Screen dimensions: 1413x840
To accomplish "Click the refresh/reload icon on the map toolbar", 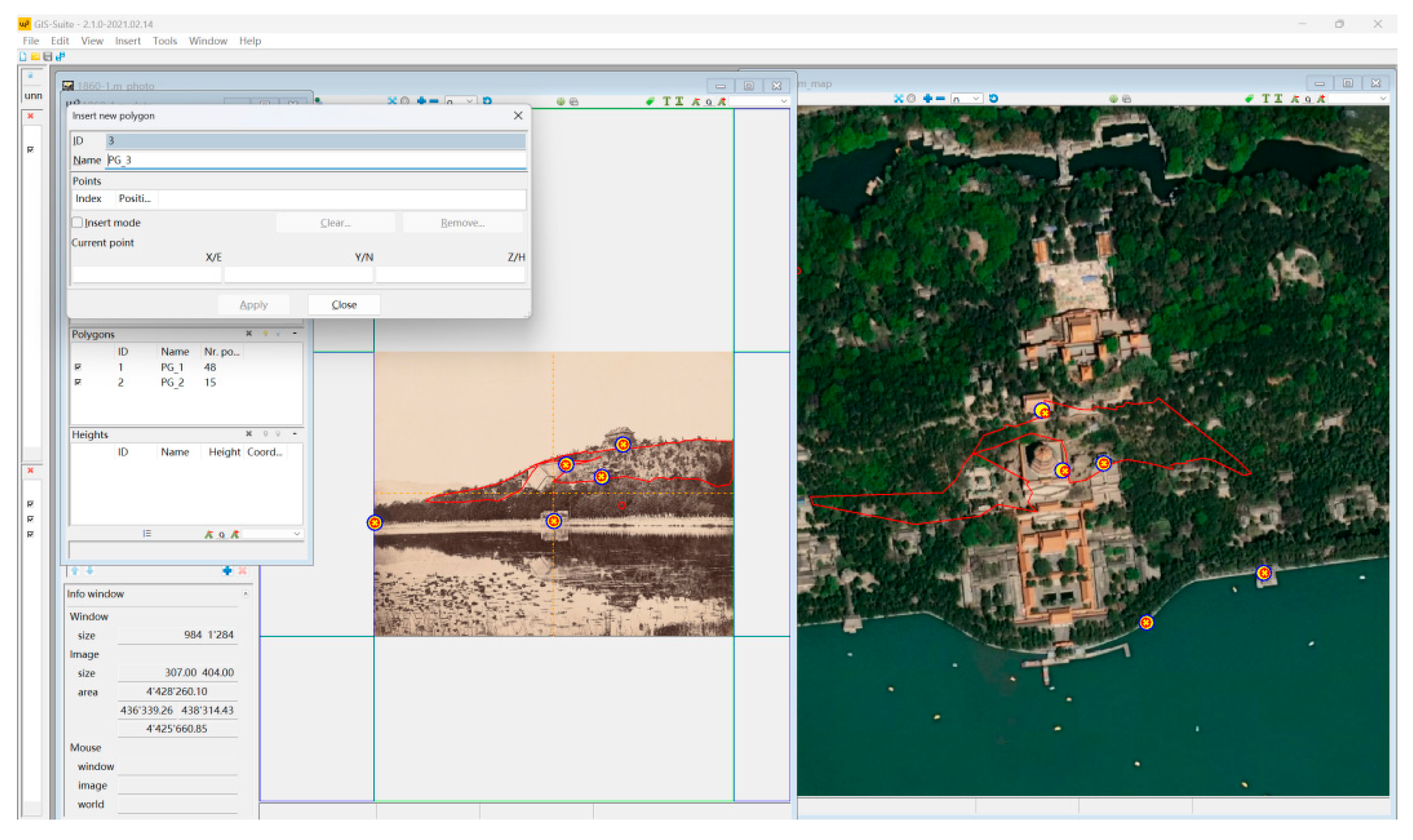I will point(993,99).
